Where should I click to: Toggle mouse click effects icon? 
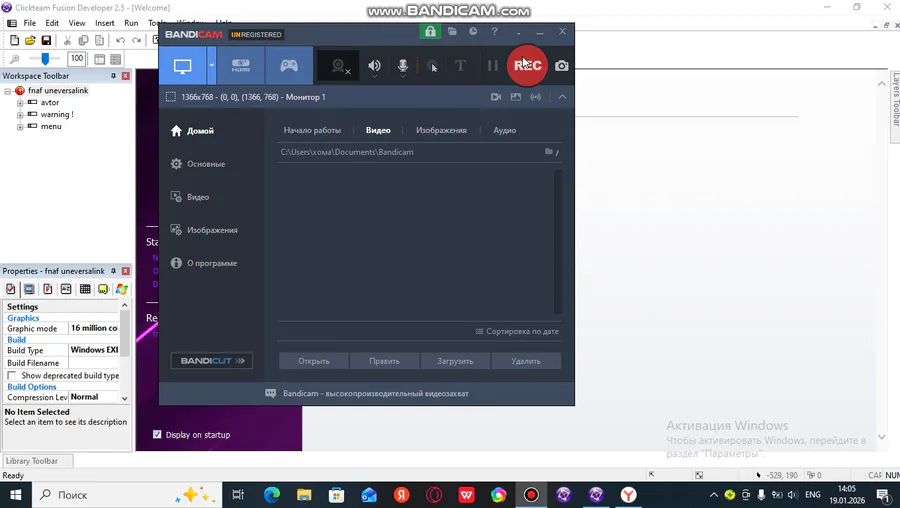pos(432,66)
